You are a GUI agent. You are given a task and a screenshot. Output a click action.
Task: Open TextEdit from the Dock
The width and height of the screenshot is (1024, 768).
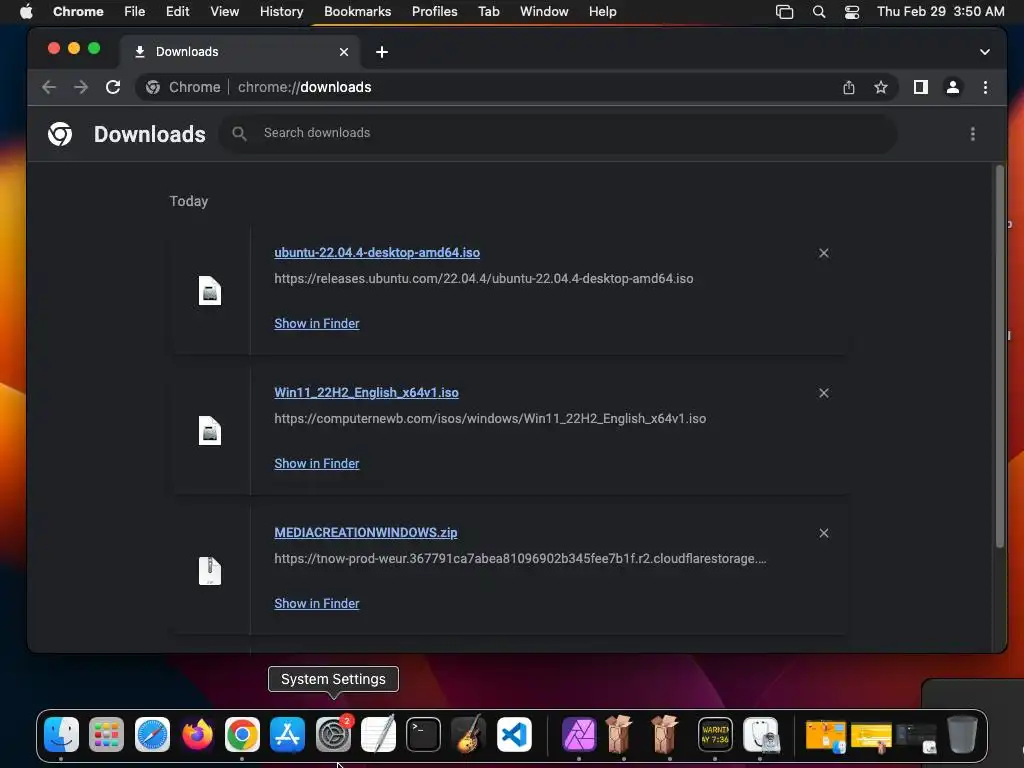(x=378, y=735)
